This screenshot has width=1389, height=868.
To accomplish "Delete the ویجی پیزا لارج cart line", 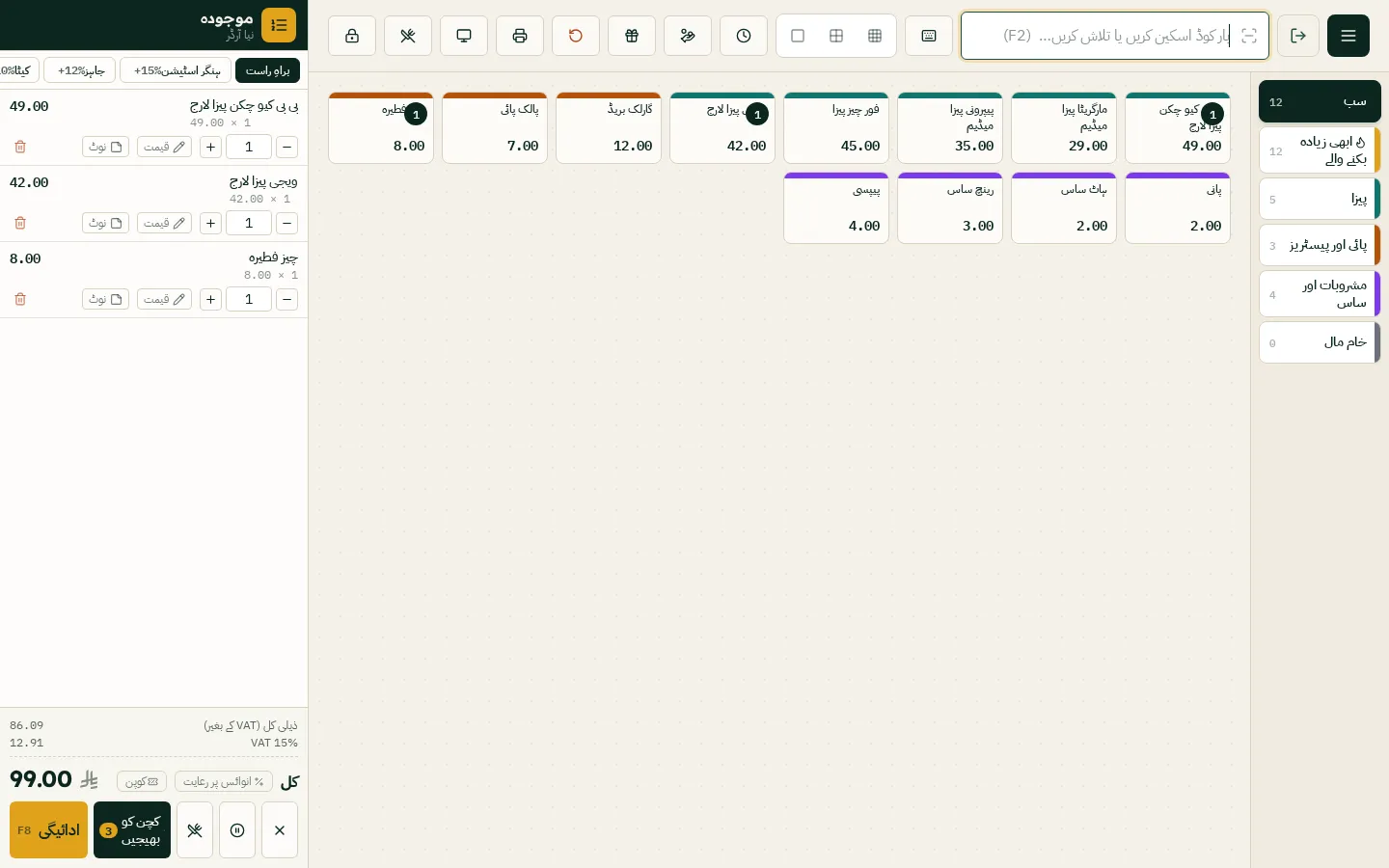I will 20,223.
